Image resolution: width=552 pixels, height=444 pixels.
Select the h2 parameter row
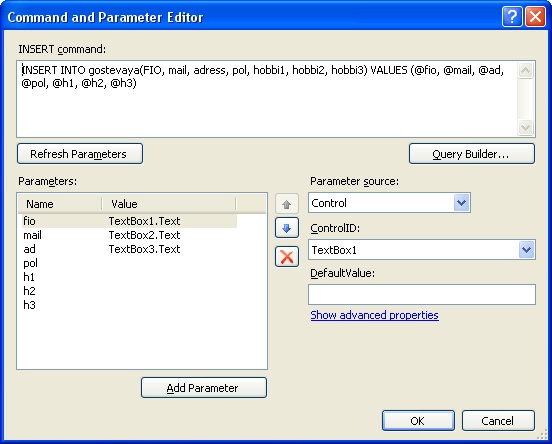point(129,291)
